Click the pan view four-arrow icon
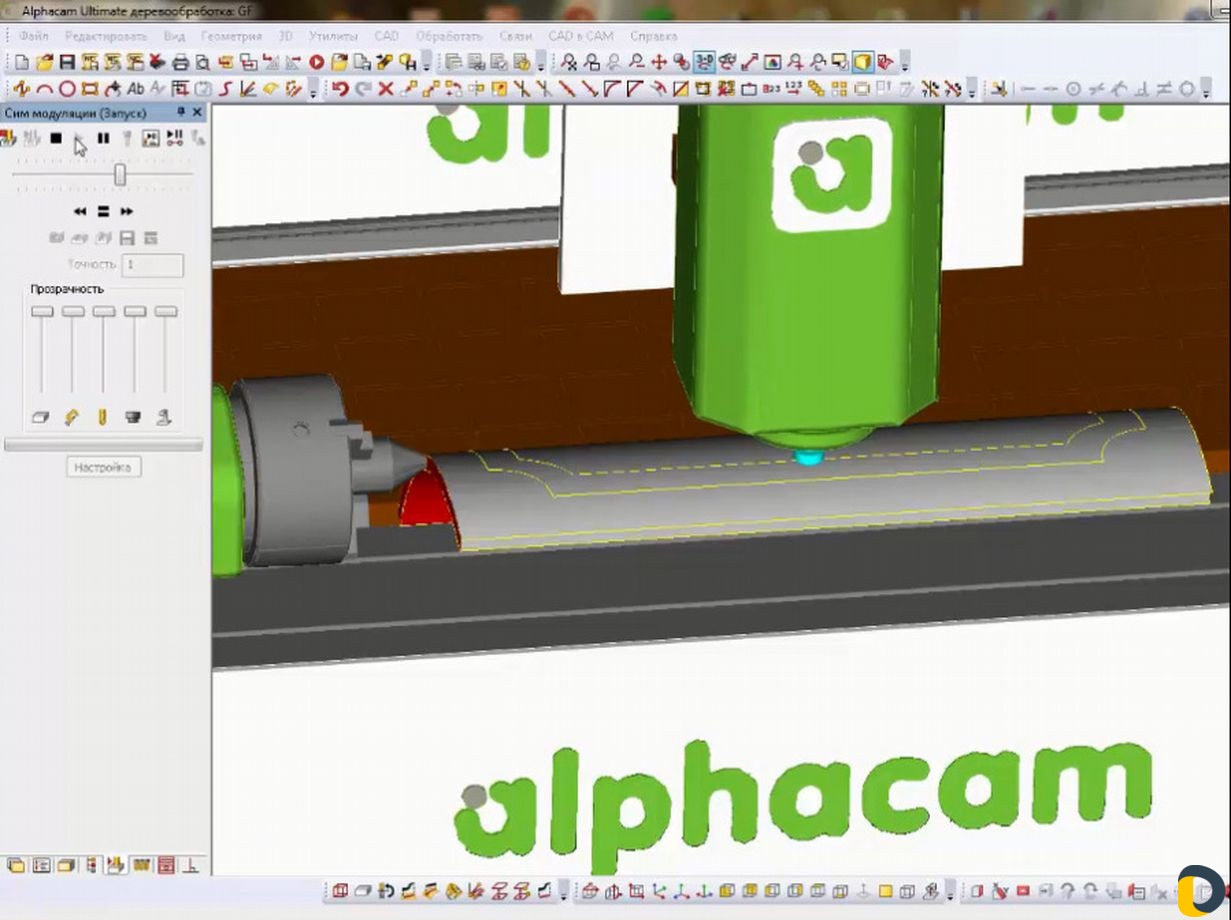1231x920 pixels. (x=659, y=62)
